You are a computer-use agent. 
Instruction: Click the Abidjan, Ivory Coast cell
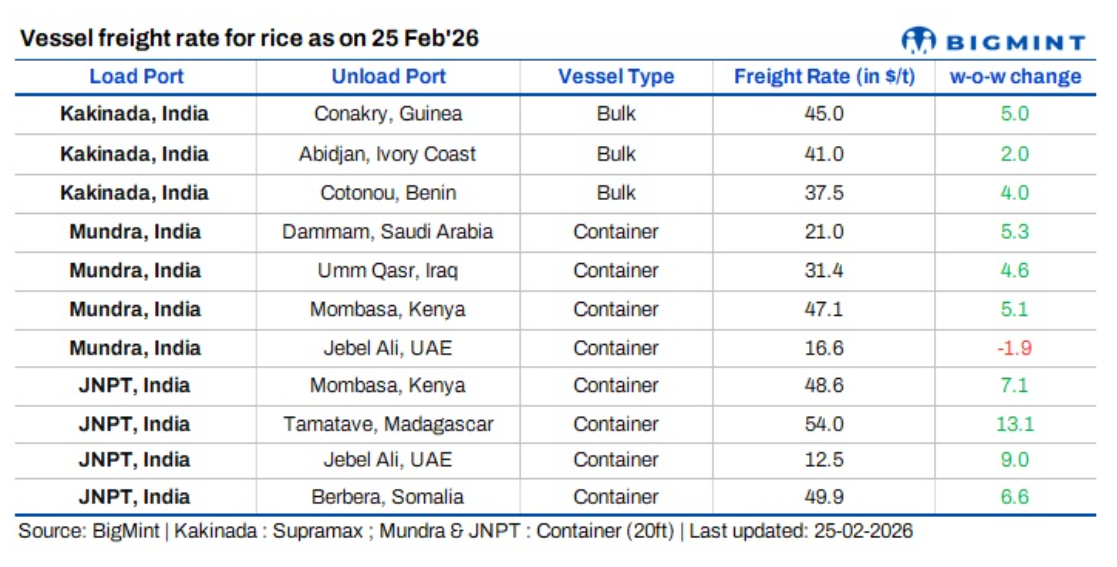coord(388,154)
